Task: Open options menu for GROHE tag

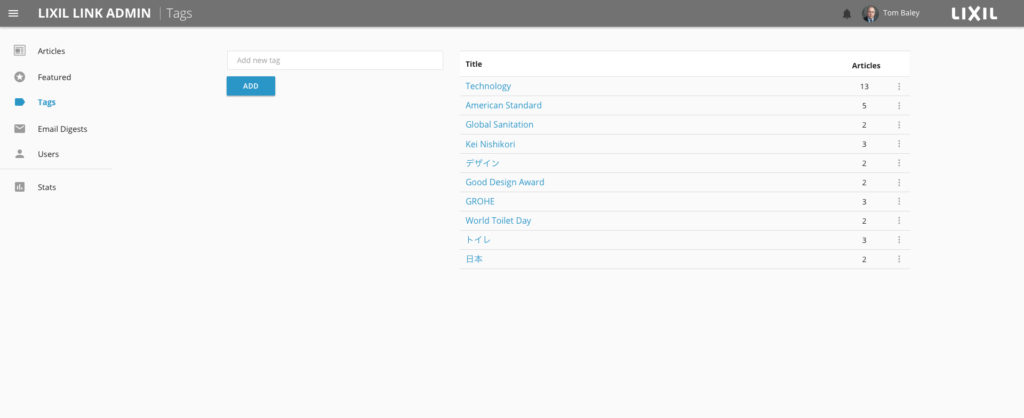Action: click(899, 202)
